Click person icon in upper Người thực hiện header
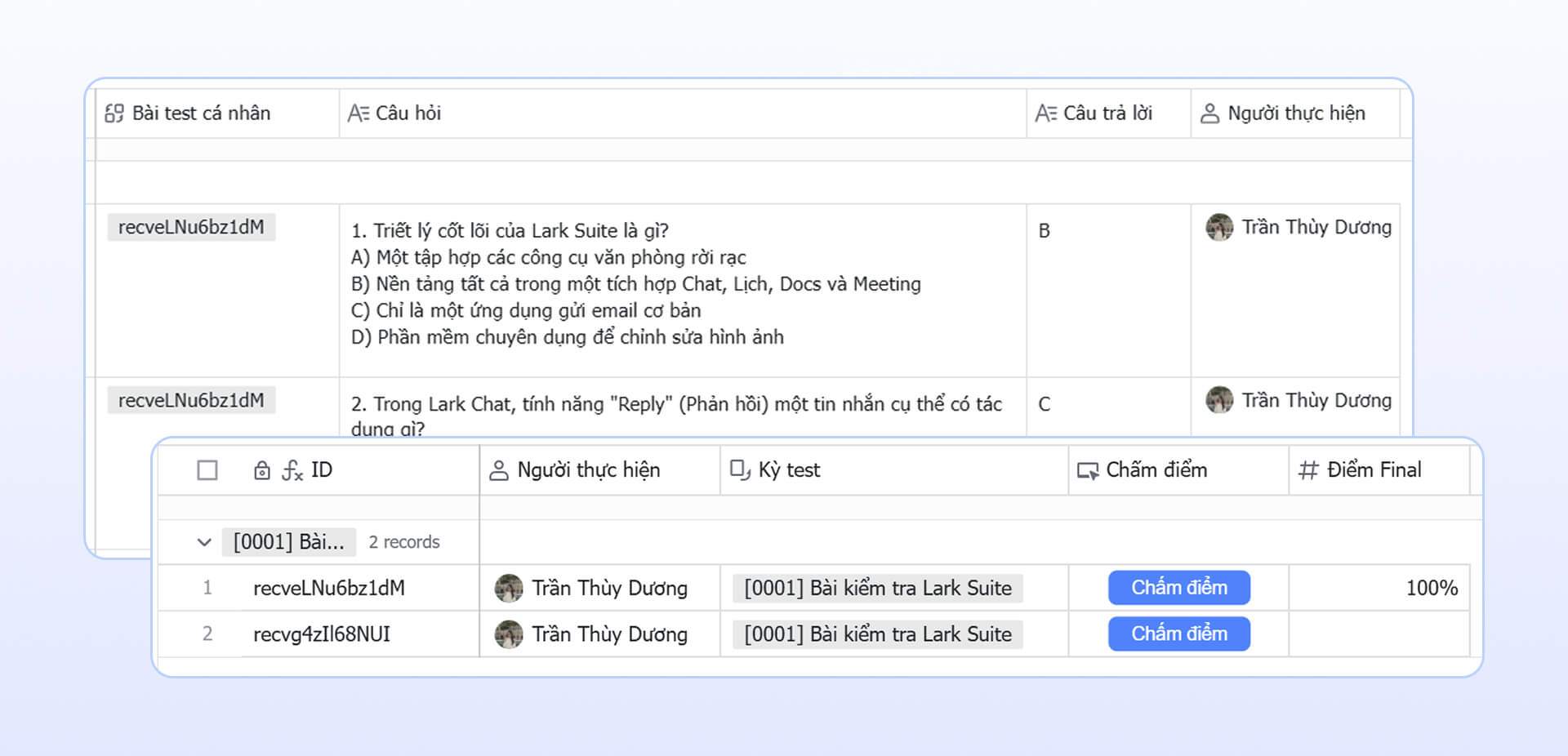 (1209, 113)
